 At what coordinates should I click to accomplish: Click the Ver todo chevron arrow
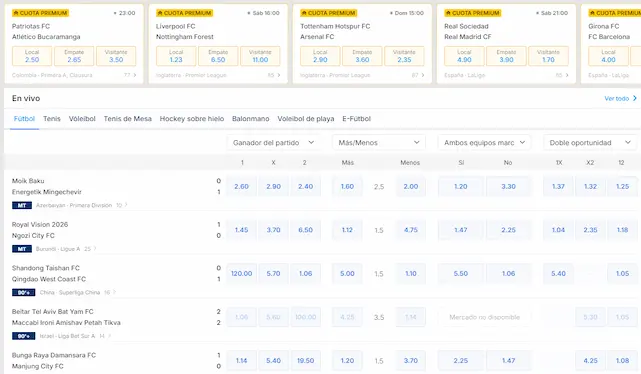(634, 98)
